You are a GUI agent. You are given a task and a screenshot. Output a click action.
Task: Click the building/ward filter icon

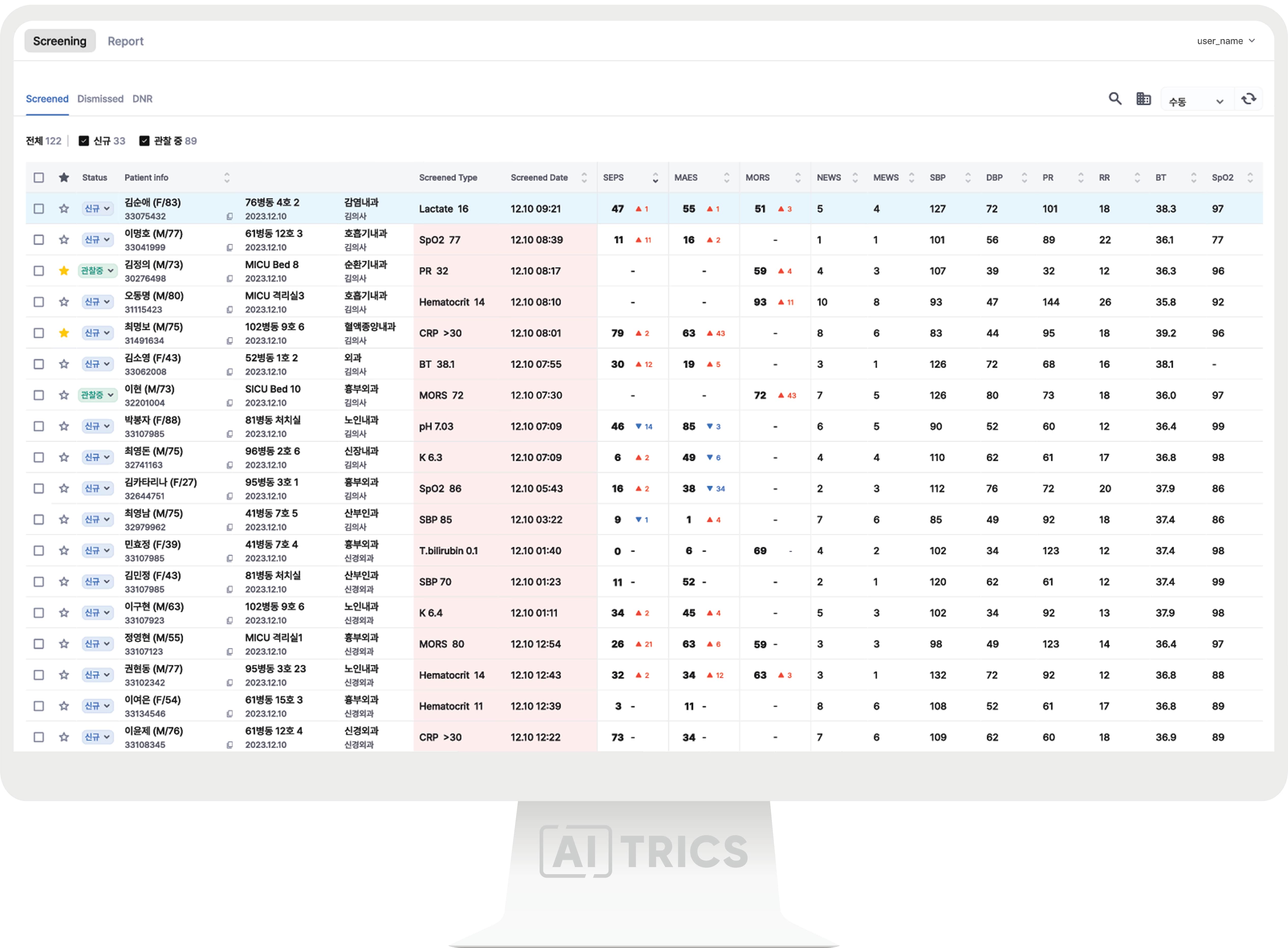[1143, 99]
